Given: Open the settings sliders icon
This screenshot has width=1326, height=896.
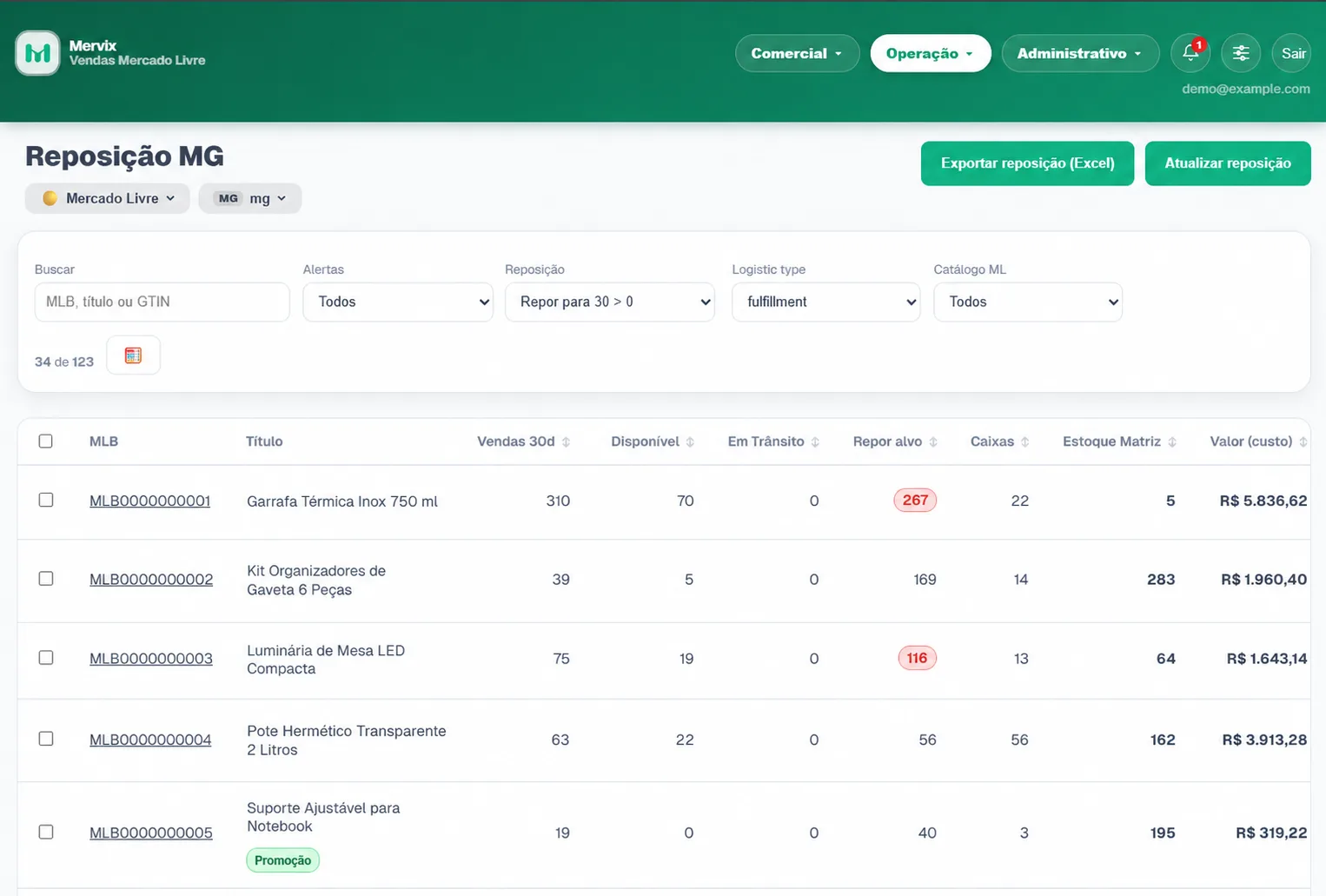Looking at the screenshot, I should point(1241,53).
